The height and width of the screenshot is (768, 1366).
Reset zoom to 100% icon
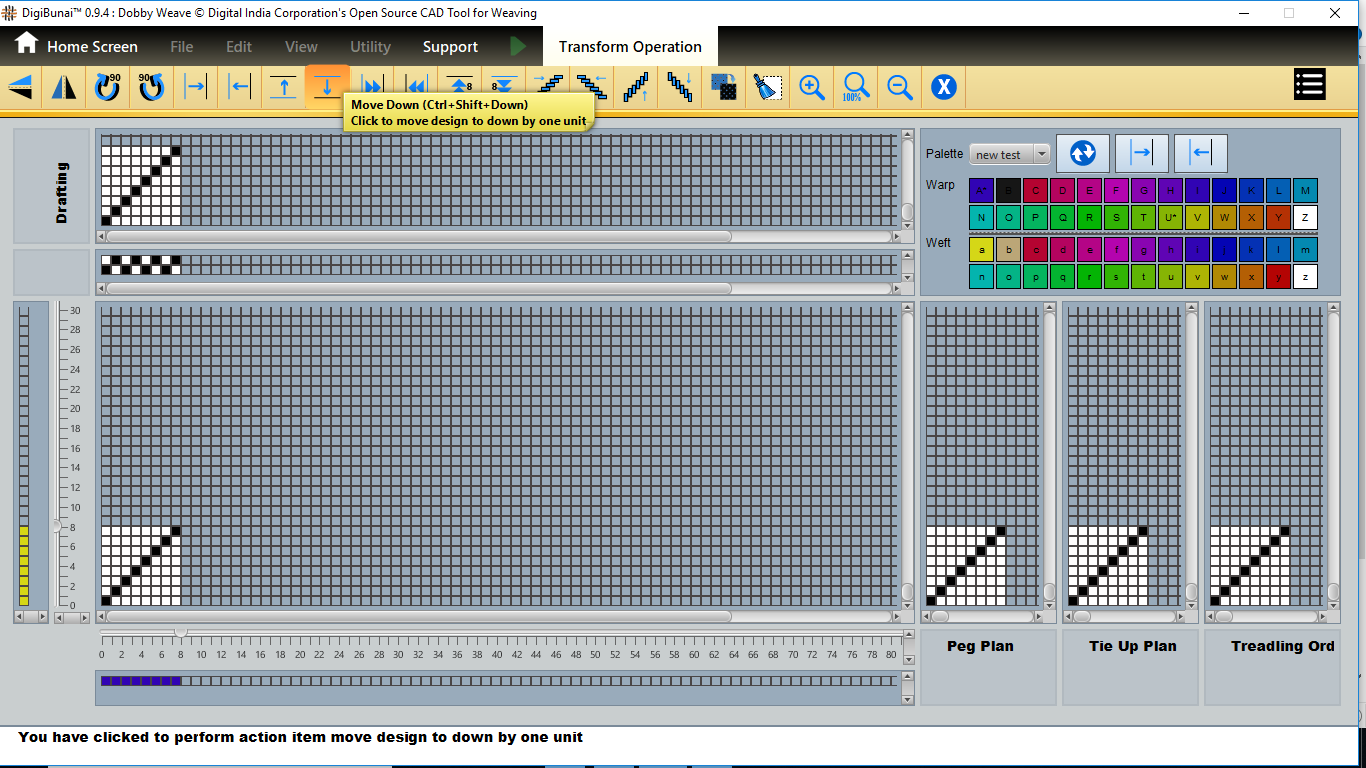coord(855,88)
